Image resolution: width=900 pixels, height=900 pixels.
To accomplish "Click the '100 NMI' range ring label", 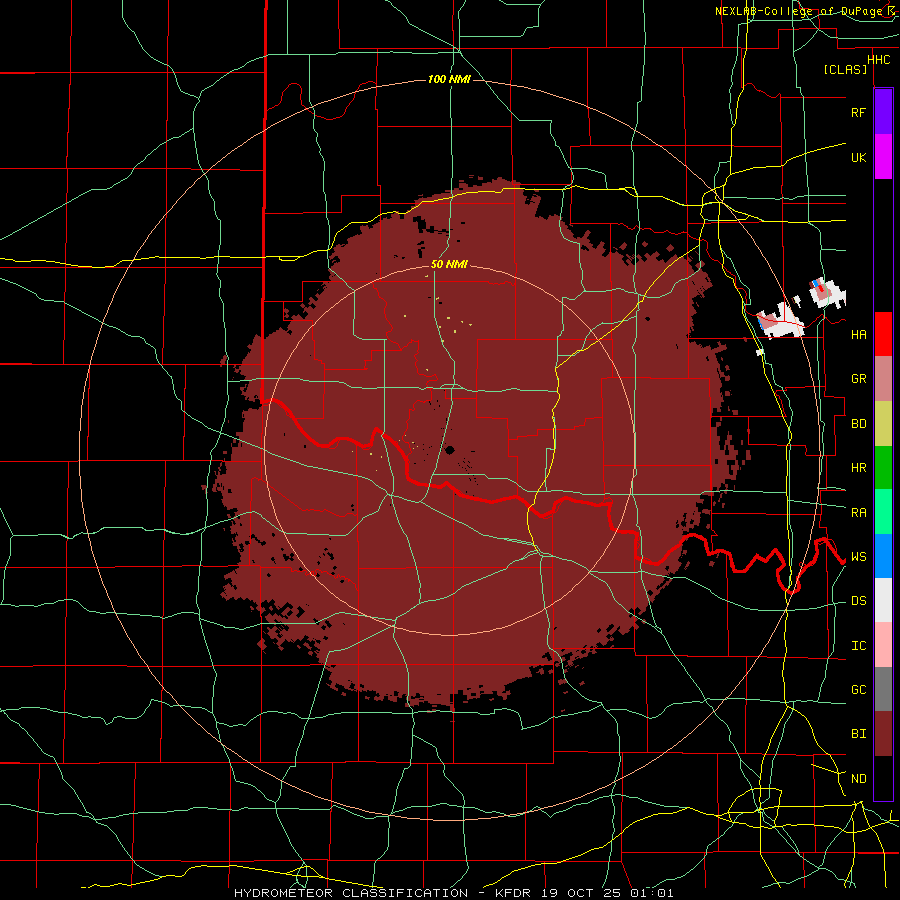I will [449, 79].
